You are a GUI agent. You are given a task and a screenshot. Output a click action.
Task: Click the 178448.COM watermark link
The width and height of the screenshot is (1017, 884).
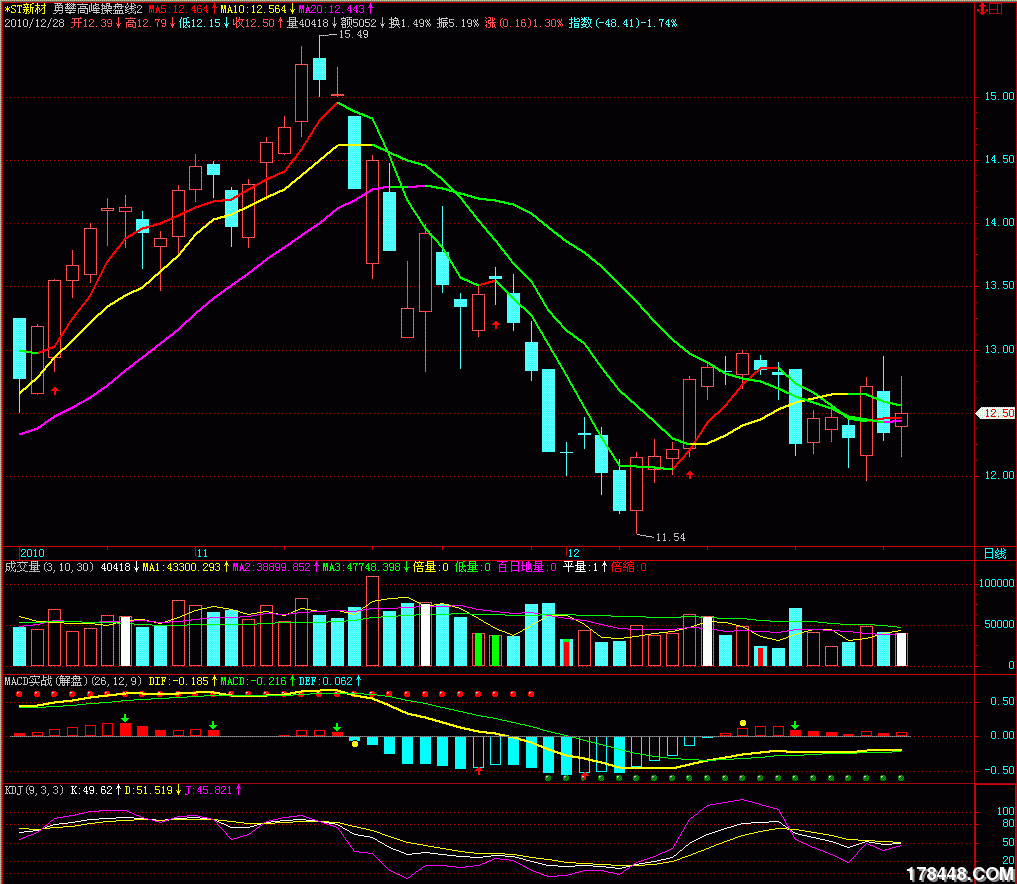(x=958, y=873)
